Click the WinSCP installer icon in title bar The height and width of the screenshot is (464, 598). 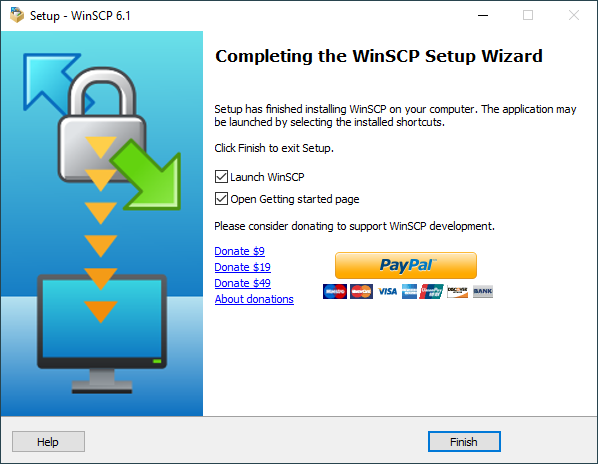pyautogui.click(x=17, y=16)
